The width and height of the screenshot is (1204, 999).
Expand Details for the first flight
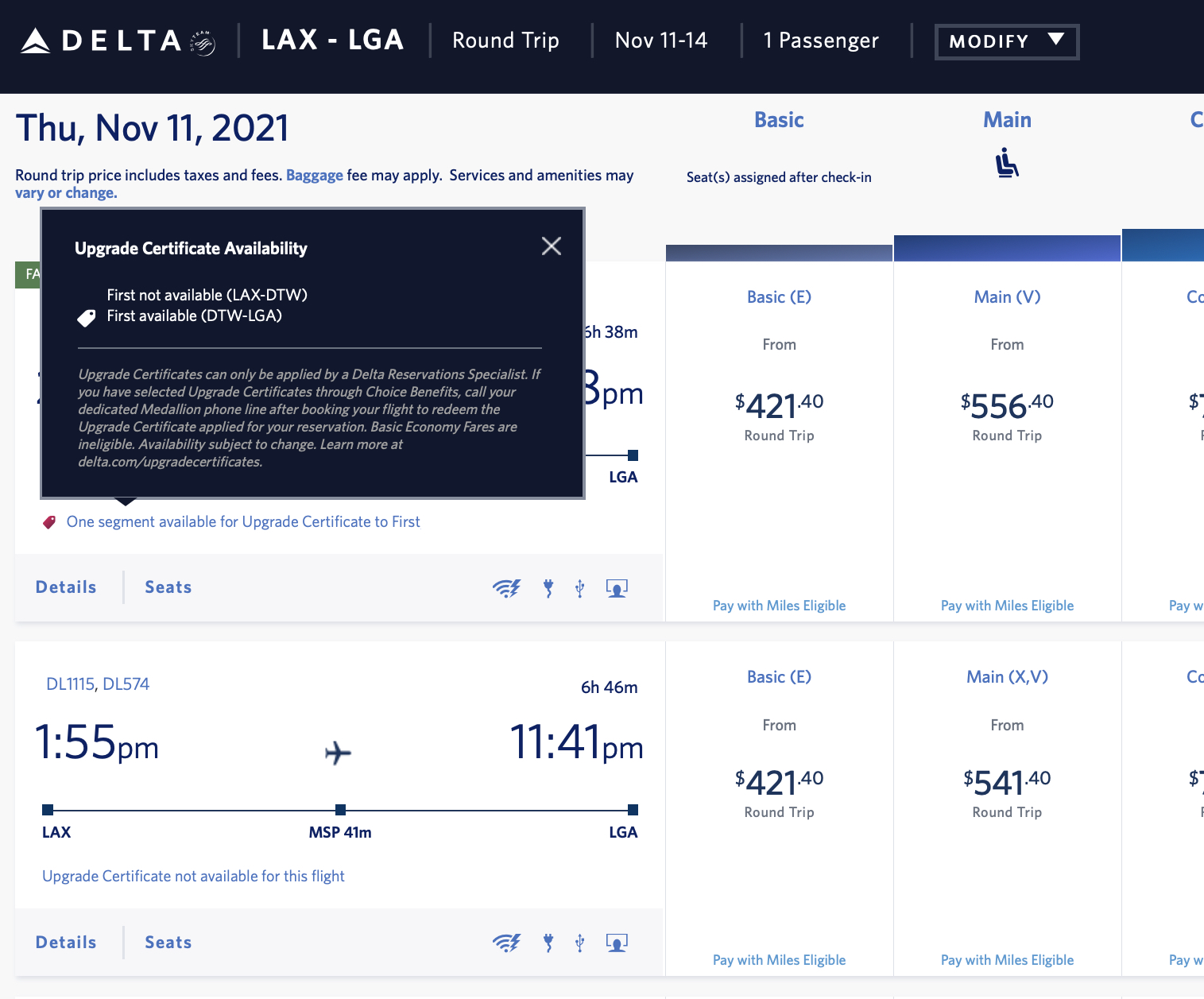(x=65, y=587)
